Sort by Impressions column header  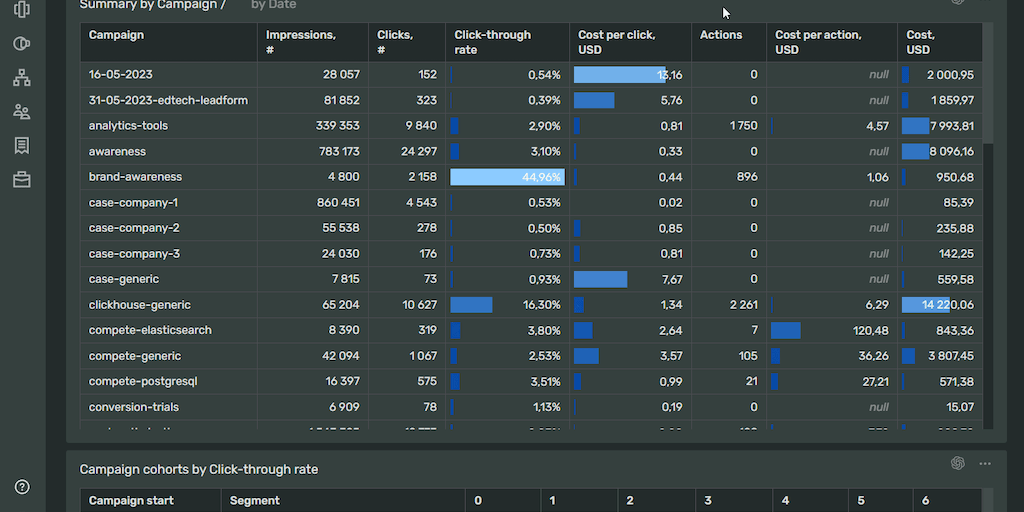[300, 42]
